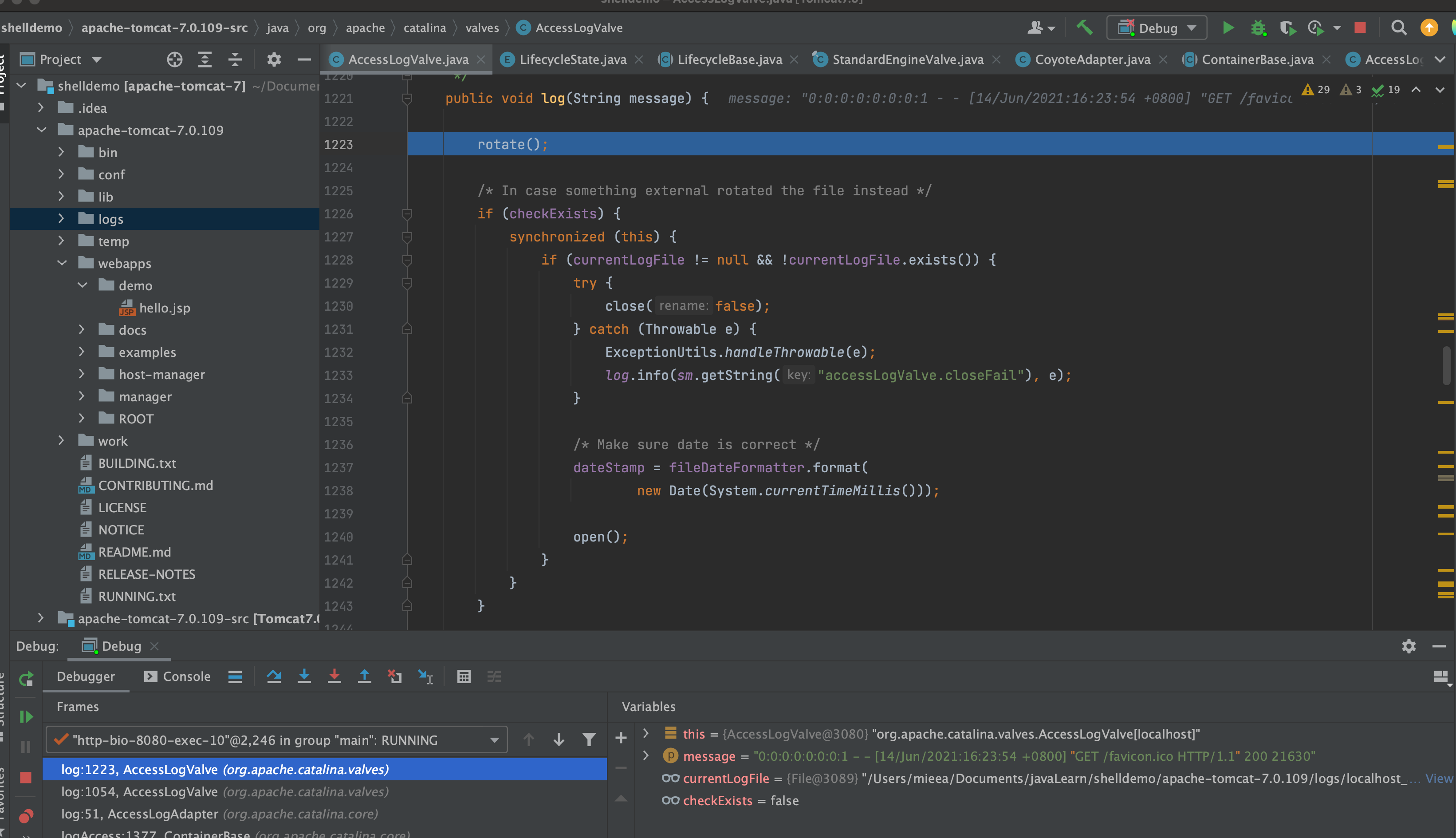Collapse the webapps folder
The height and width of the screenshot is (838, 1456).
click(x=62, y=263)
